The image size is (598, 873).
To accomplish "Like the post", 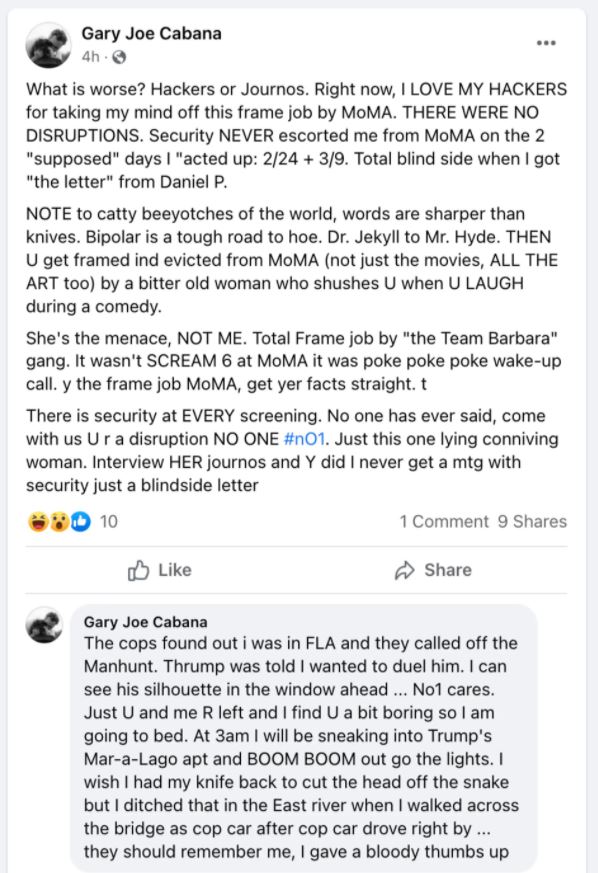I will coord(160,570).
